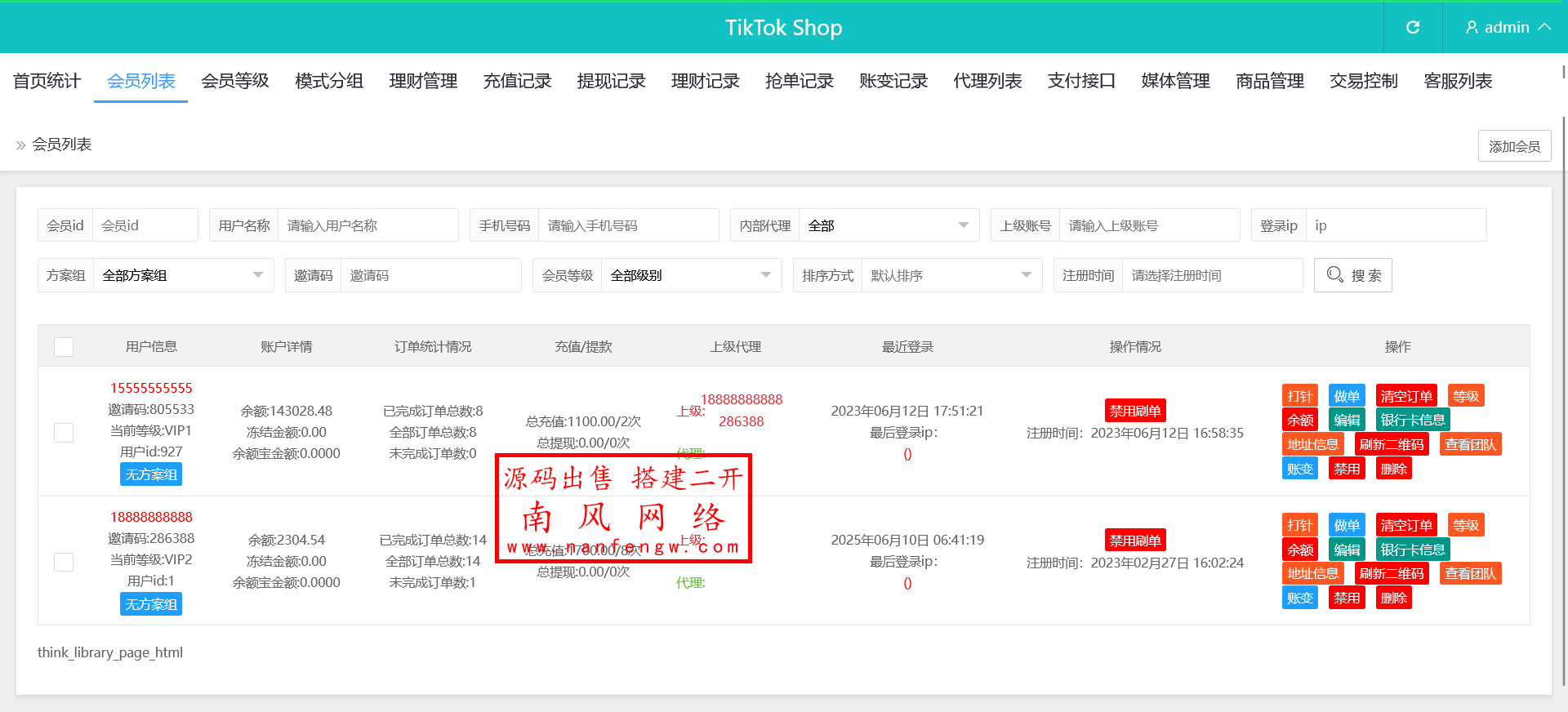
Task: Click the refresh icon in header
Action: point(1413,28)
